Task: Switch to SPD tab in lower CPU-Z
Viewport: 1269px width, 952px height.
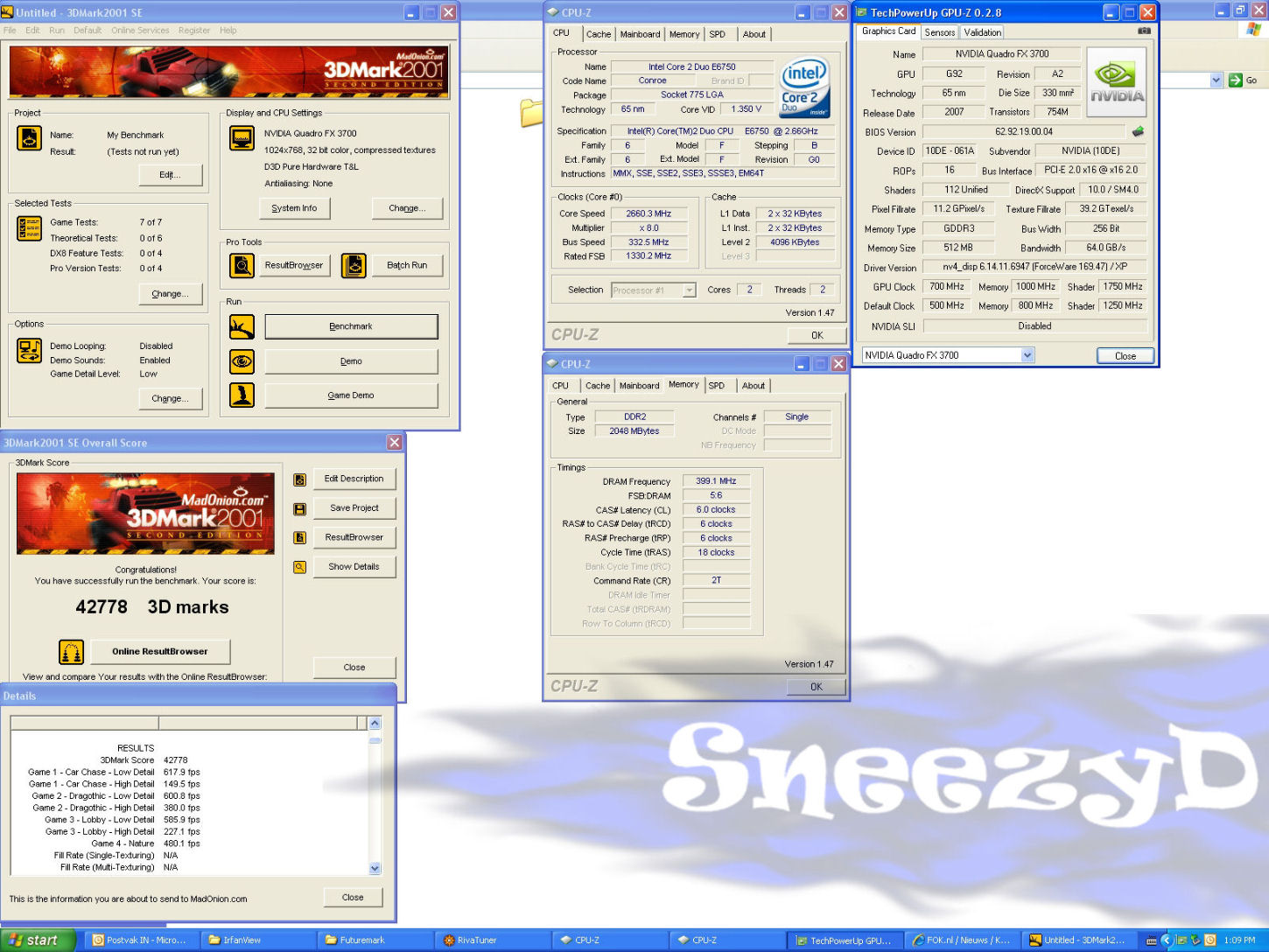Action: tap(717, 386)
